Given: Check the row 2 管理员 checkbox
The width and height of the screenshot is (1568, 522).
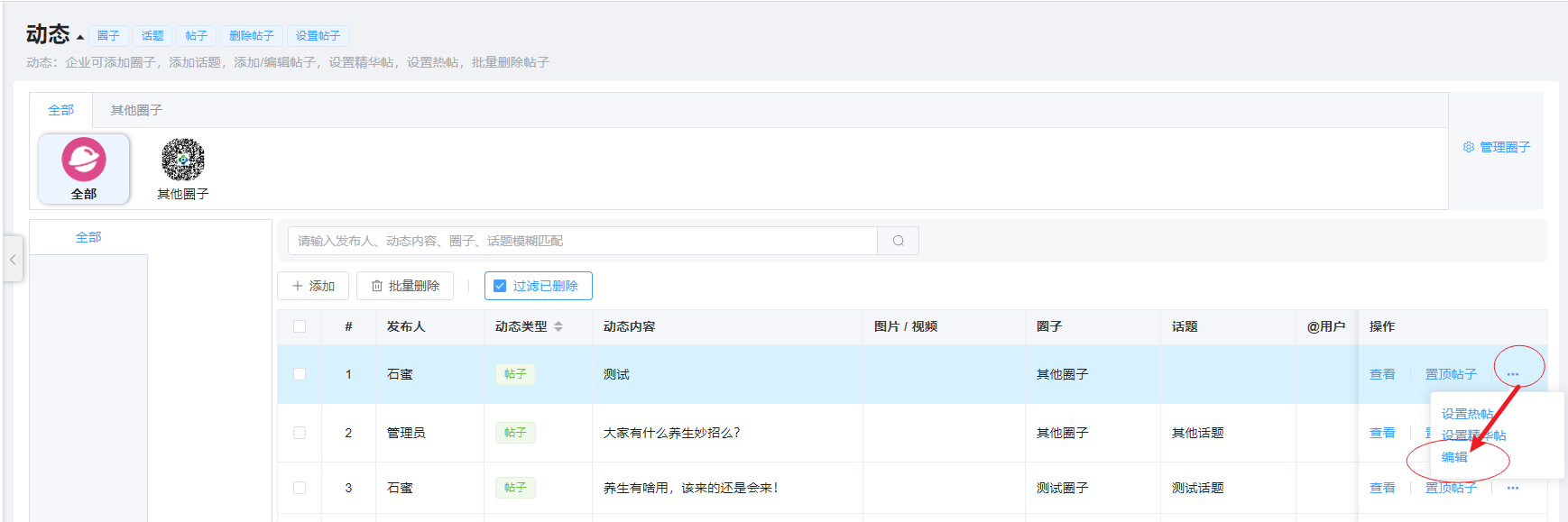Looking at the screenshot, I should pos(300,433).
